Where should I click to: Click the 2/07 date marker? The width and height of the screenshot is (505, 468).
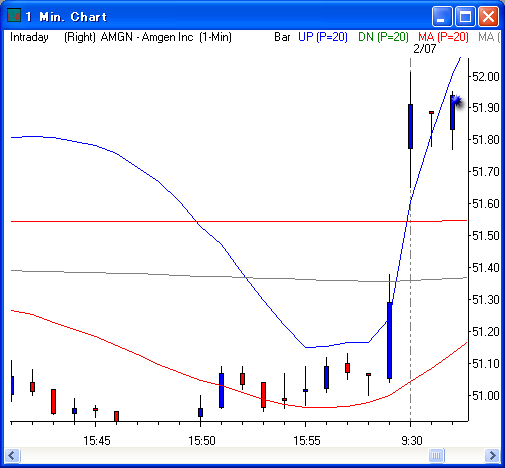[425, 49]
